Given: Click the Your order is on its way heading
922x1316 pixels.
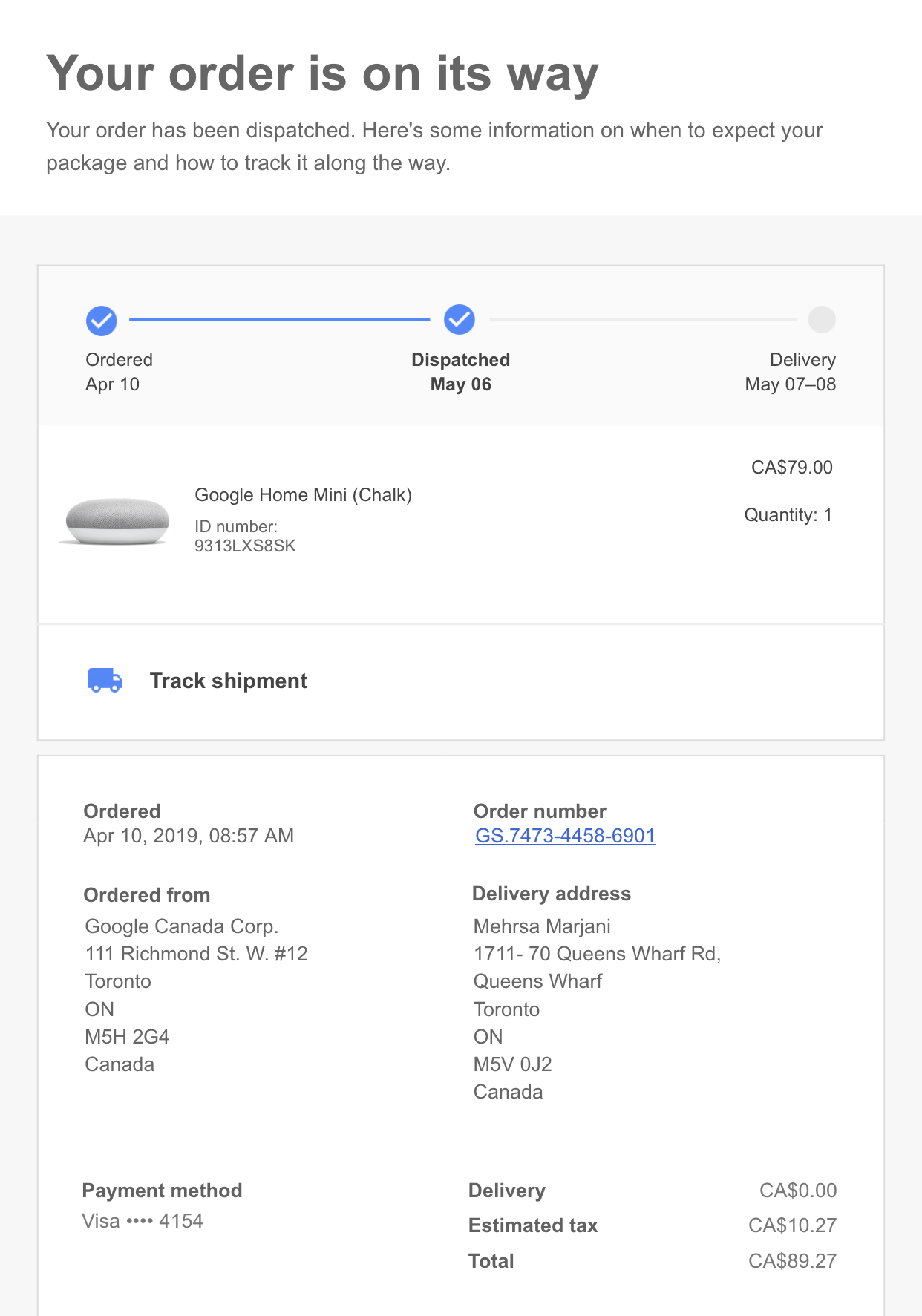Looking at the screenshot, I should pyautogui.click(x=322, y=74).
